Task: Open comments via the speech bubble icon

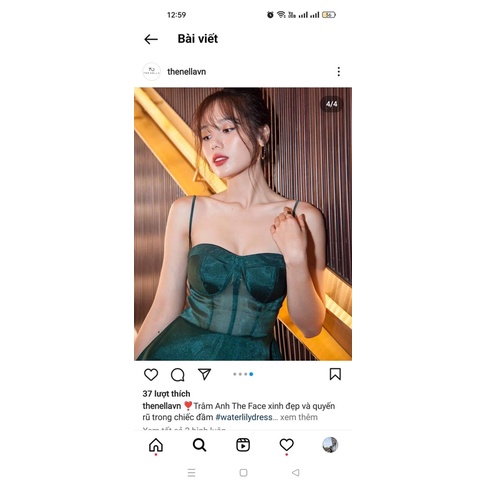Action: click(177, 375)
